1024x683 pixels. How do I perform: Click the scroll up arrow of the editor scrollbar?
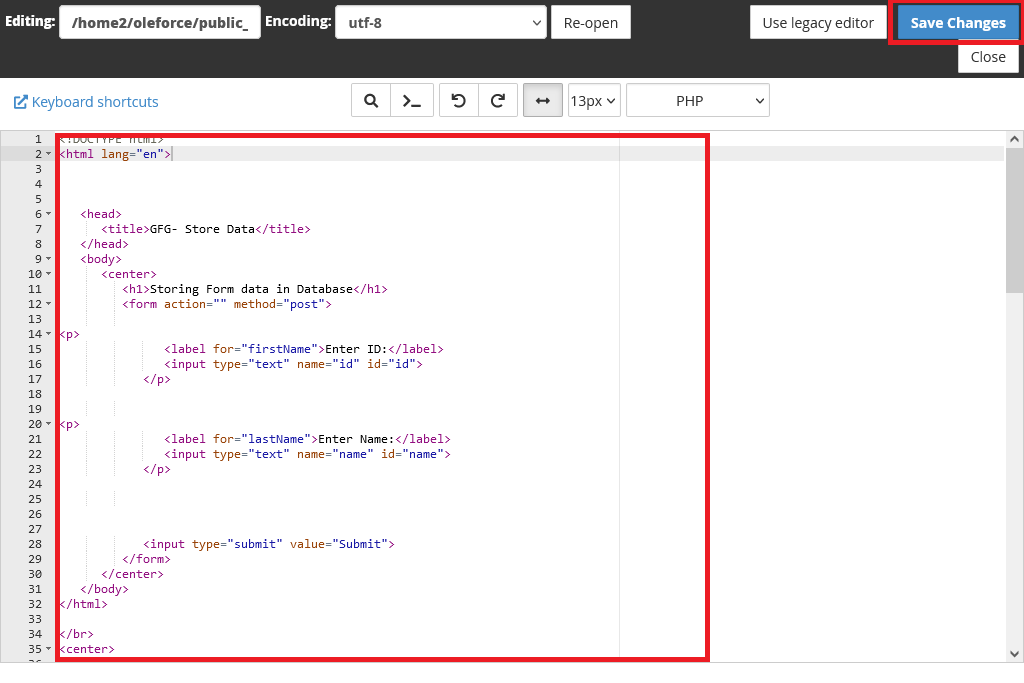click(1014, 139)
